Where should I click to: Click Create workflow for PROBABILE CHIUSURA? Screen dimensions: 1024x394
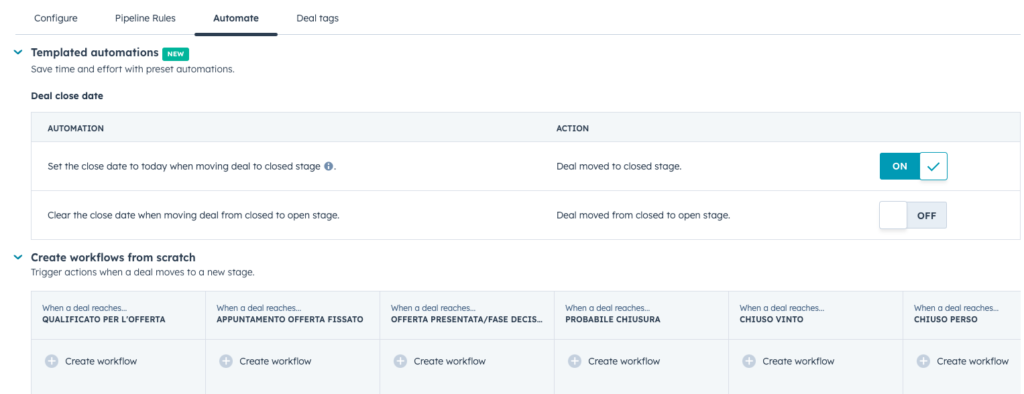pyautogui.click(x=616, y=361)
